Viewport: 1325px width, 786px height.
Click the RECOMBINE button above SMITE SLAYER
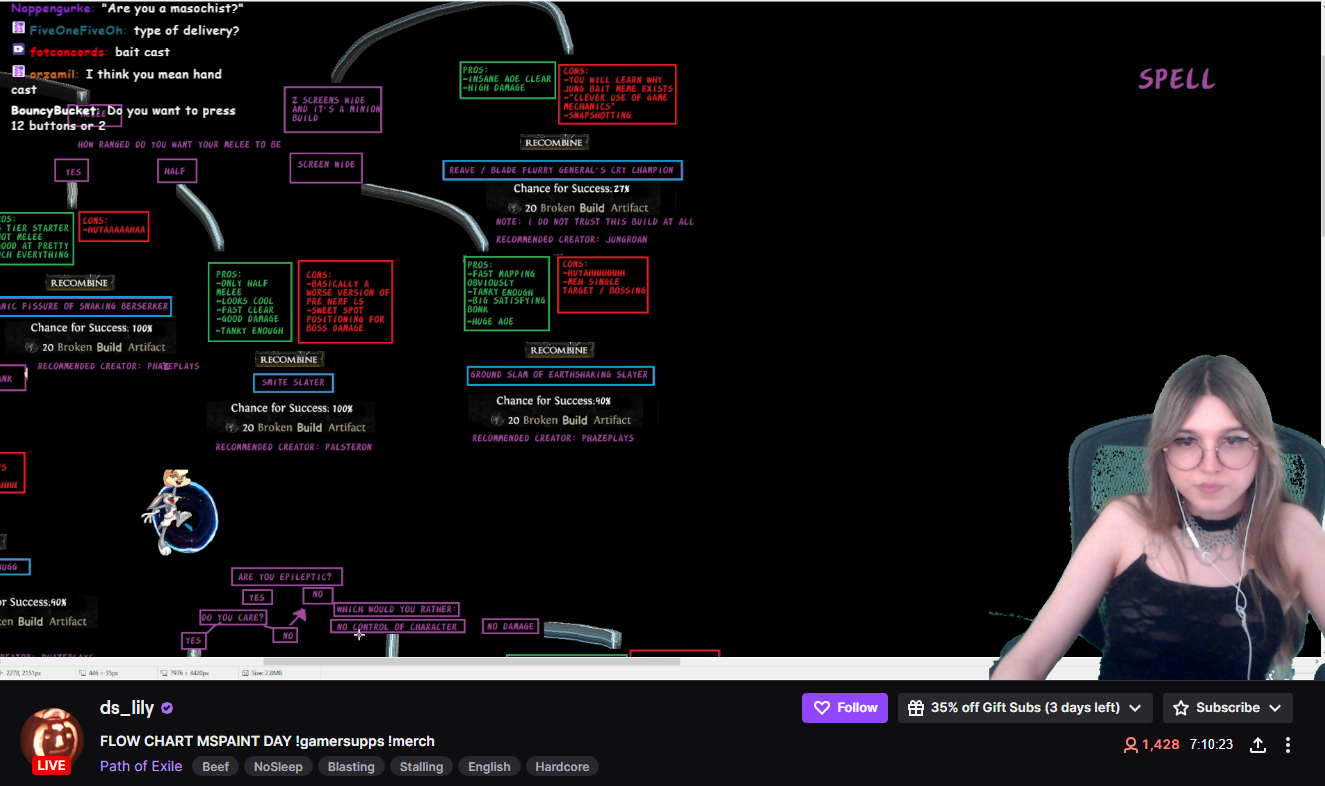289,359
